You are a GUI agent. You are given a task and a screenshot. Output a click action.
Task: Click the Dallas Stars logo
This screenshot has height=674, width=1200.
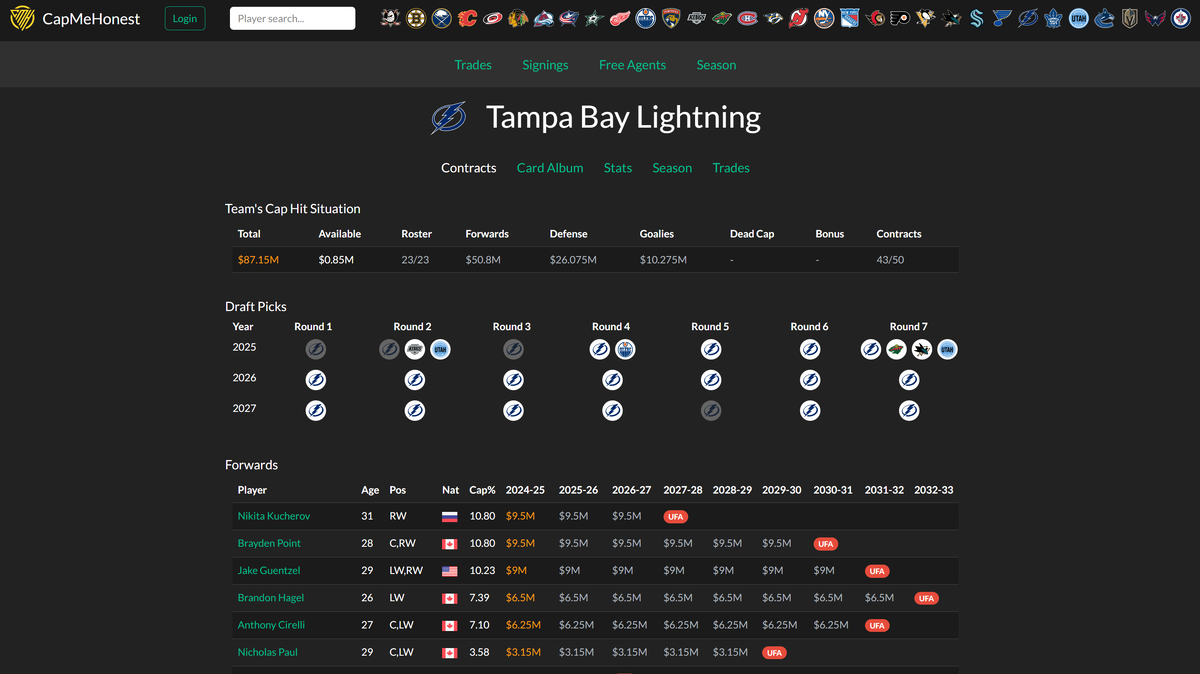click(595, 18)
